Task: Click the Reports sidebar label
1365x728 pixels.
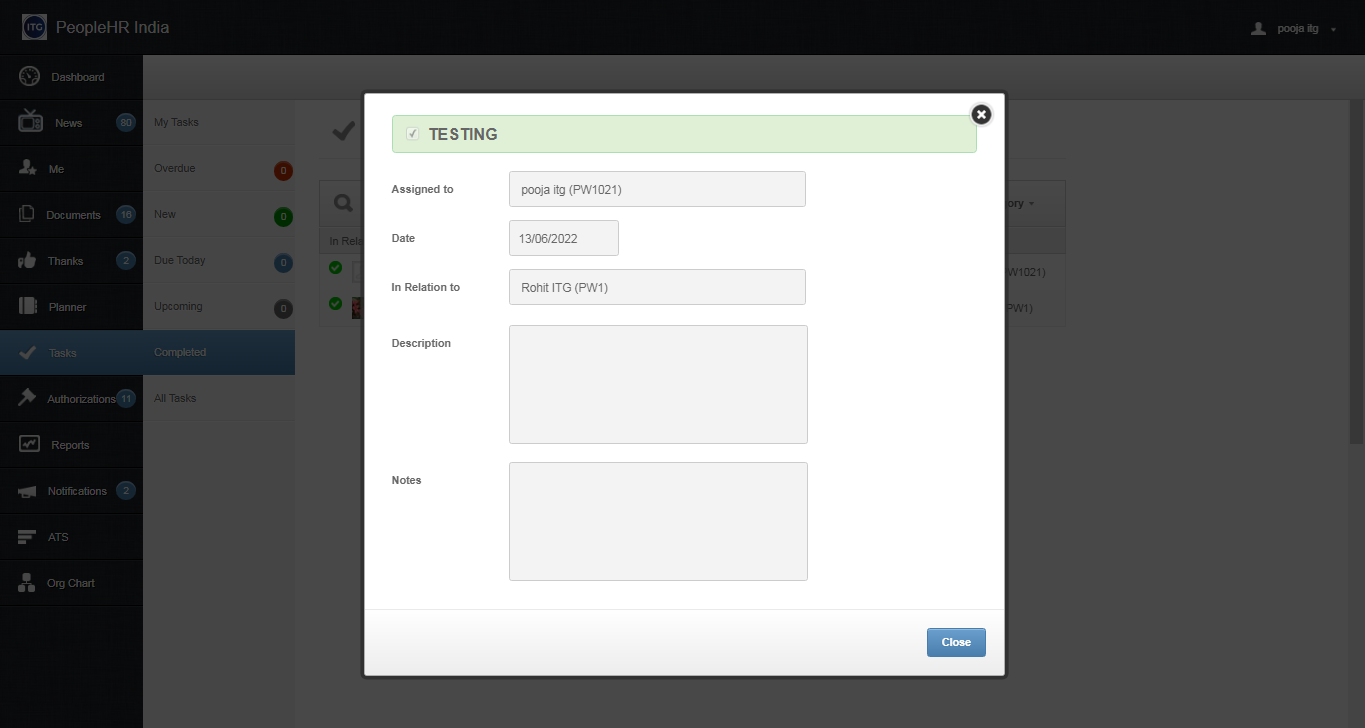Action: pyautogui.click(x=70, y=445)
